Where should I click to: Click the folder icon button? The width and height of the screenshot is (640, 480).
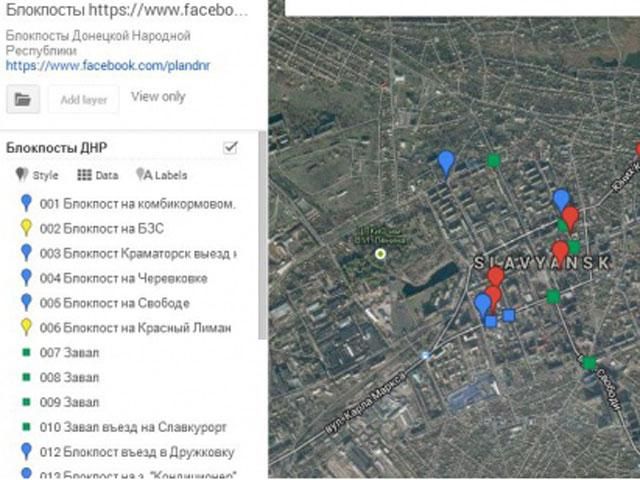pyautogui.click(x=22, y=99)
